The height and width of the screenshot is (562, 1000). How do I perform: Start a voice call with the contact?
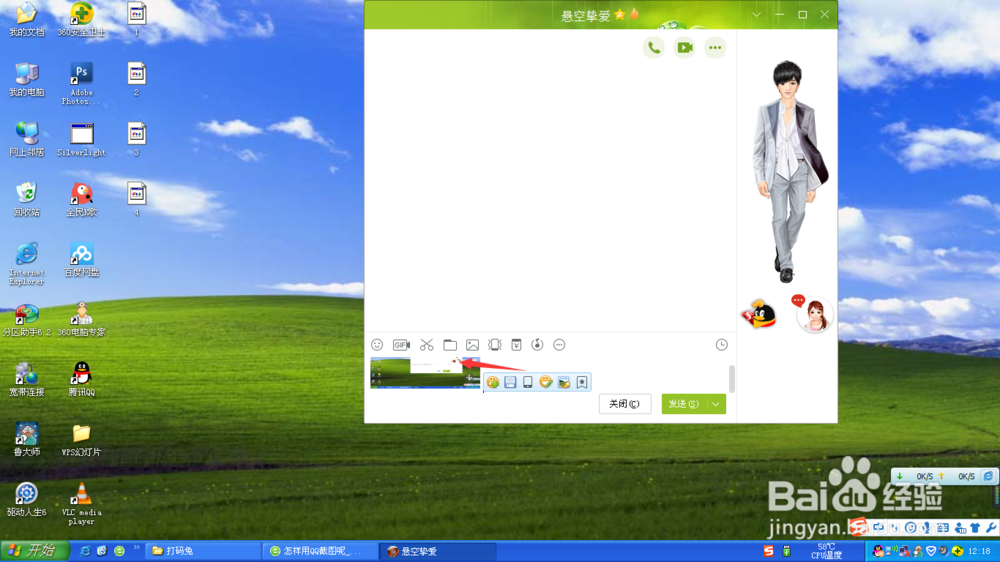click(x=654, y=48)
